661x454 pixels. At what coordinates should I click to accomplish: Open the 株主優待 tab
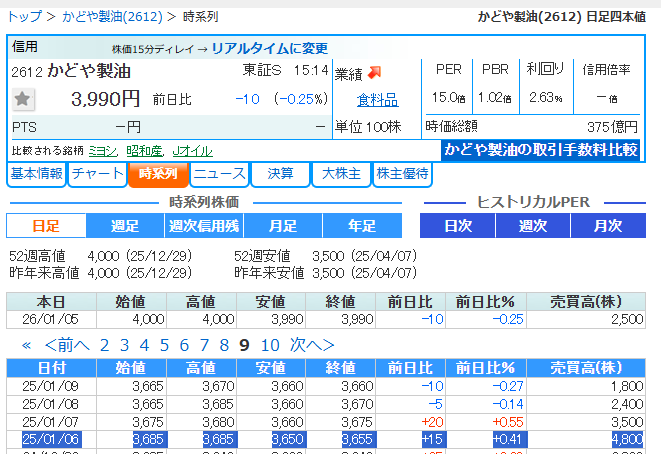(402, 174)
